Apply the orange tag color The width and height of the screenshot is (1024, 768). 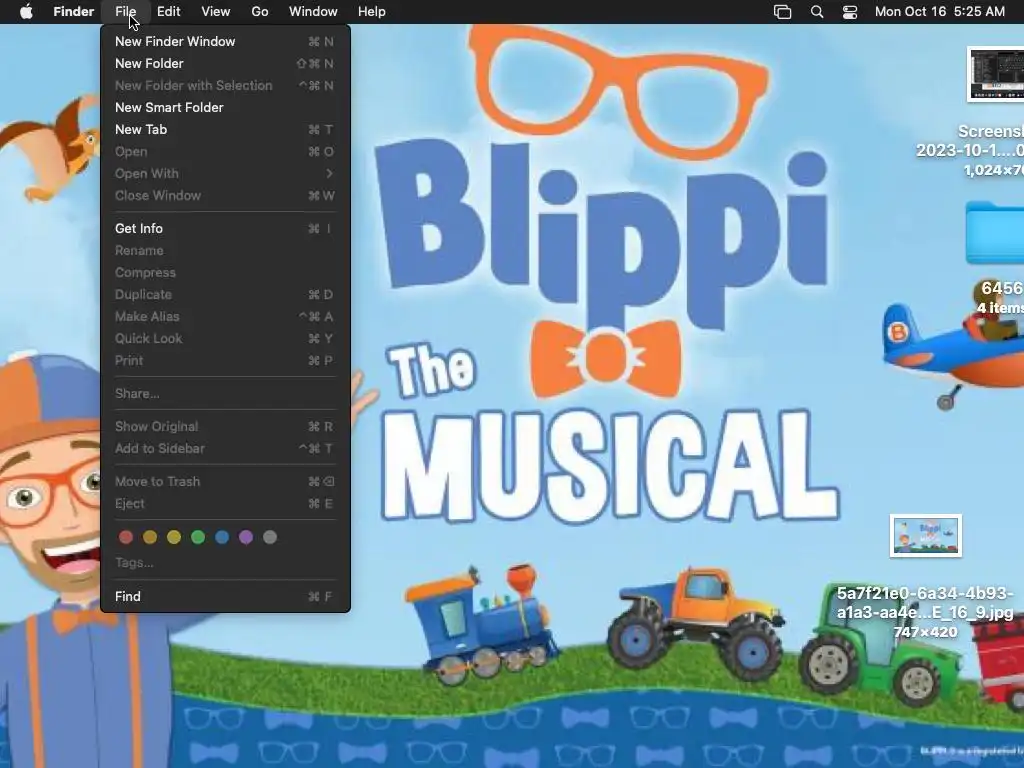tap(150, 537)
